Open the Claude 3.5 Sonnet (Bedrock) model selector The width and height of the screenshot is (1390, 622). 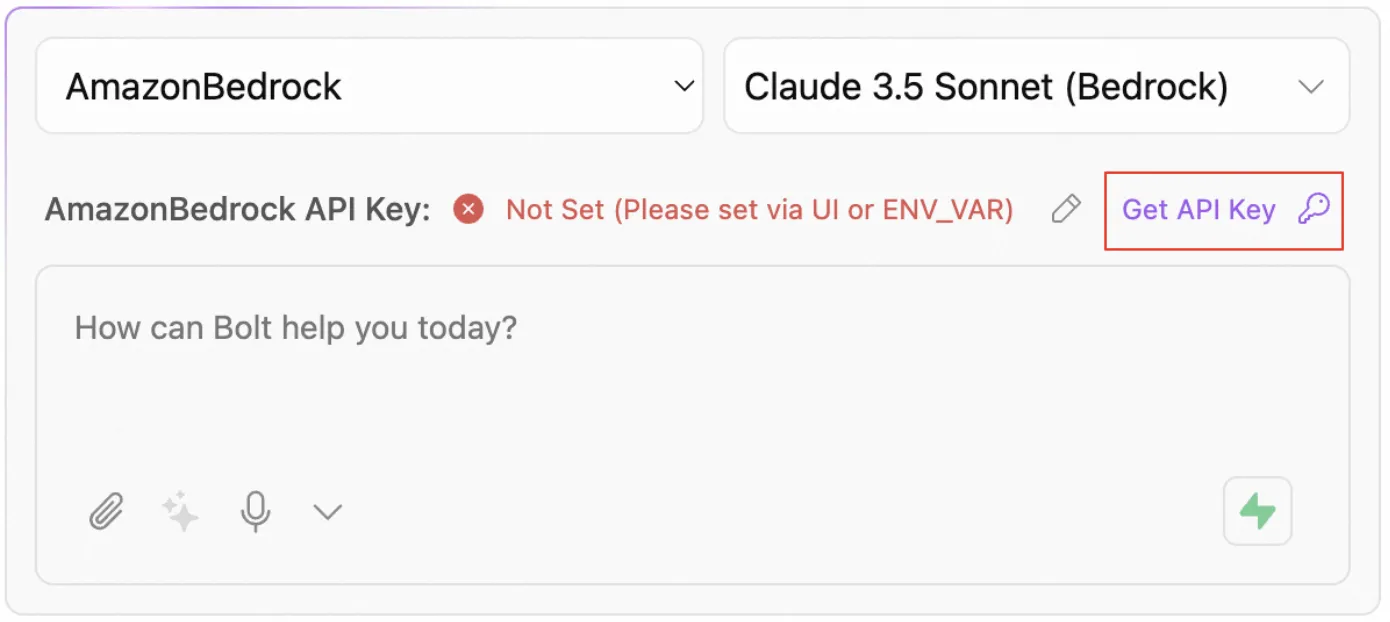coord(1035,87)
